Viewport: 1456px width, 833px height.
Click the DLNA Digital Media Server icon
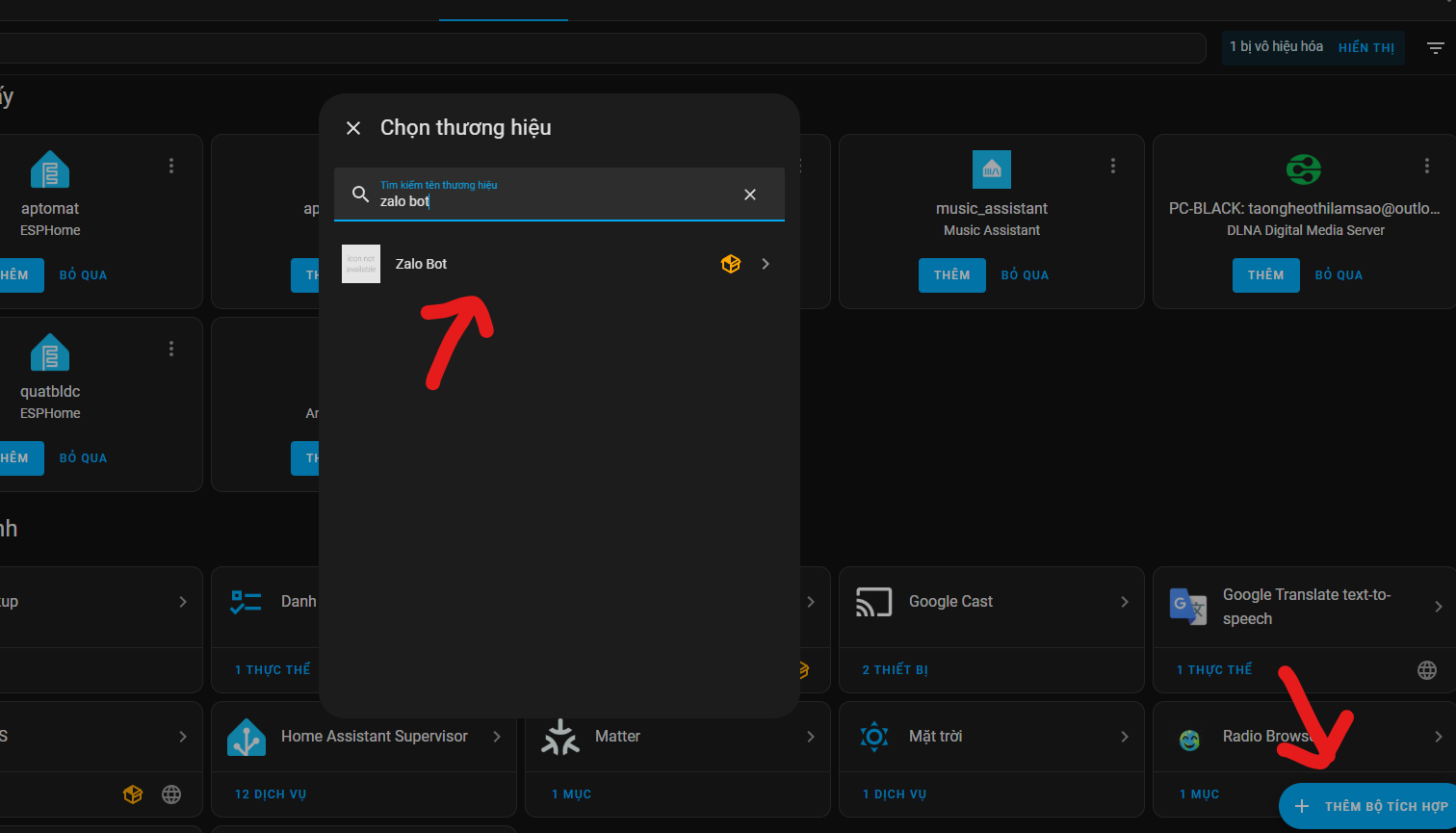[x=1304, y=169]
